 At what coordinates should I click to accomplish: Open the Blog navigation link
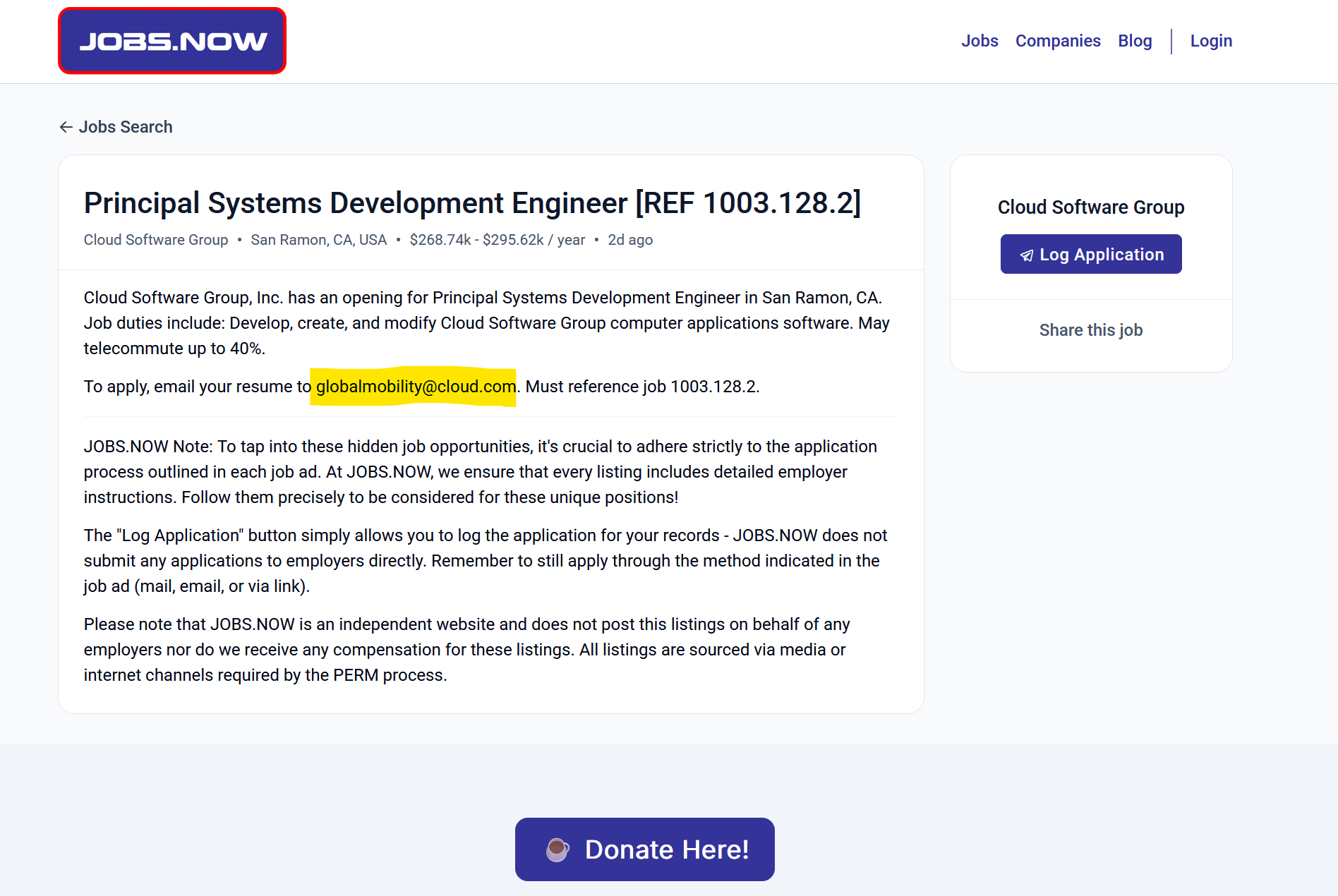click(1134, 41)
